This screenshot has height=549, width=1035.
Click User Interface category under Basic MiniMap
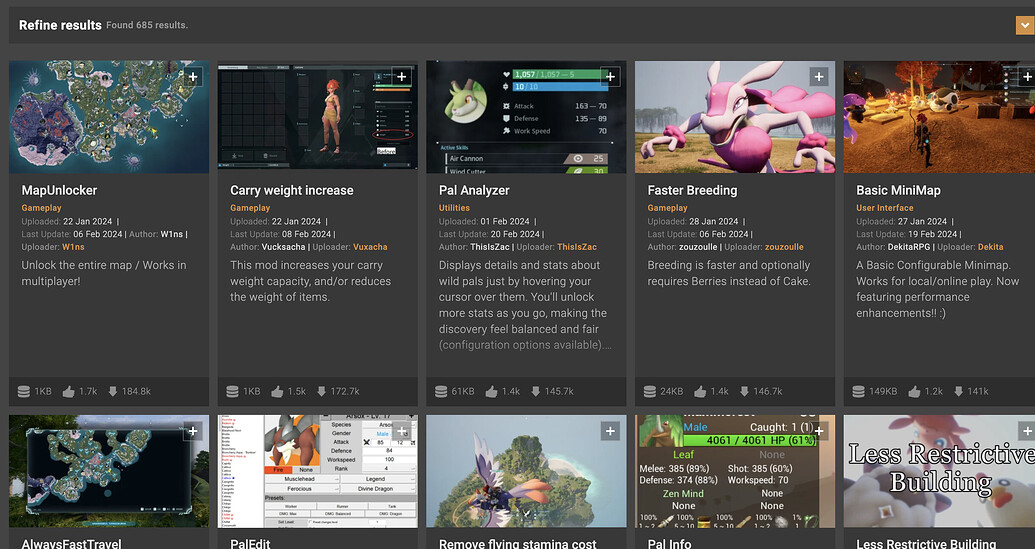point(885,208)
